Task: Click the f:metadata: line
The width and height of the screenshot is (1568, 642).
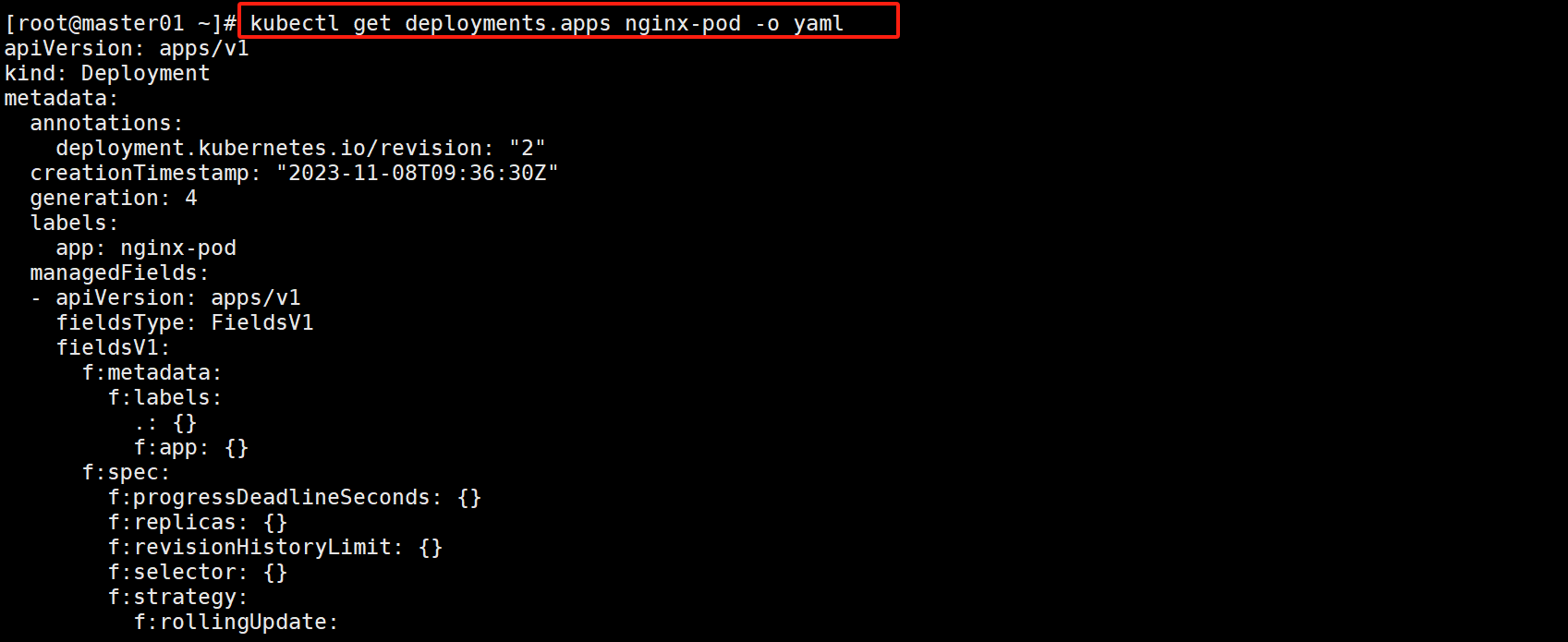Action: pos(152,372)
